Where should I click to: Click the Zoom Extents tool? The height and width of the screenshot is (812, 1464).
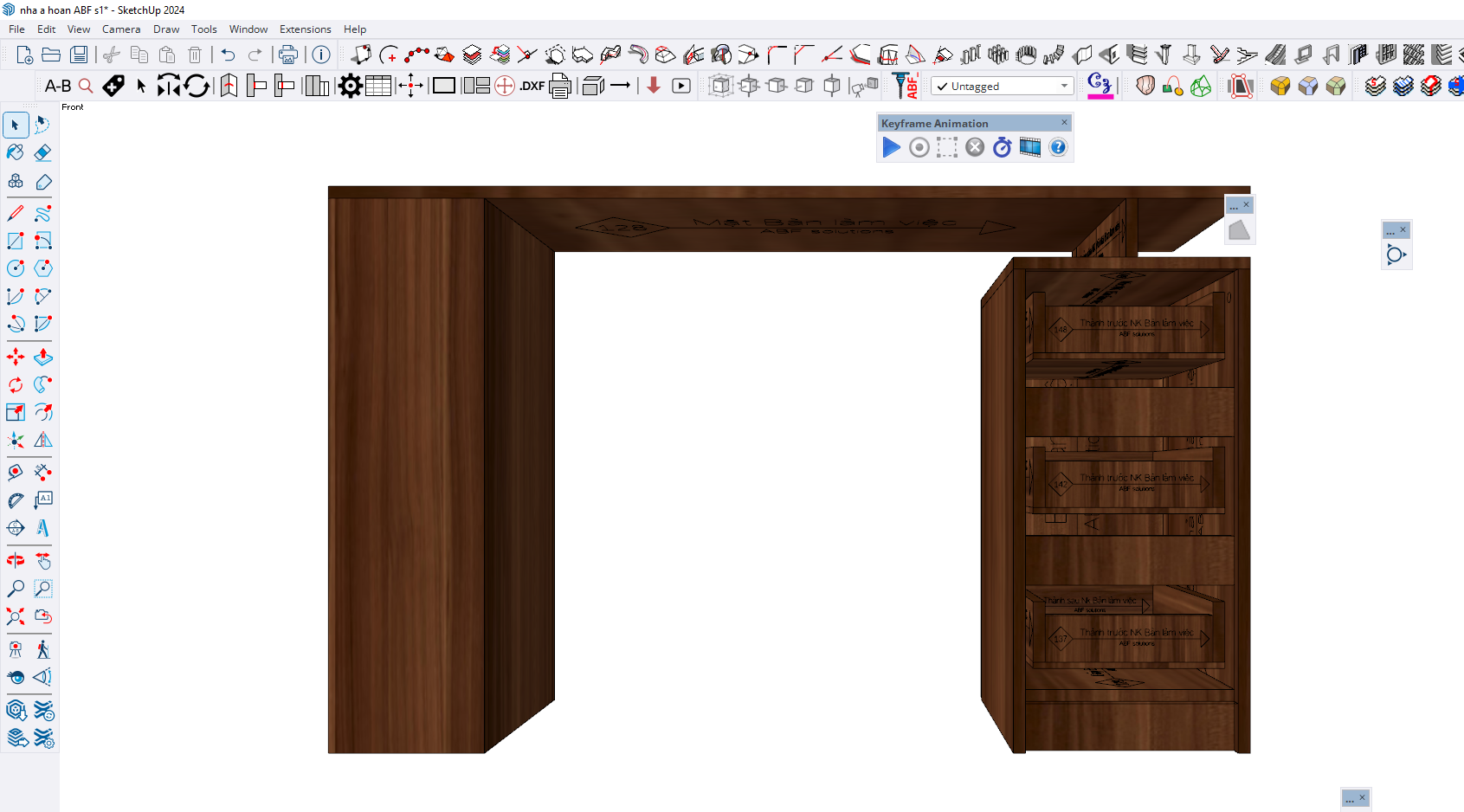16,616
